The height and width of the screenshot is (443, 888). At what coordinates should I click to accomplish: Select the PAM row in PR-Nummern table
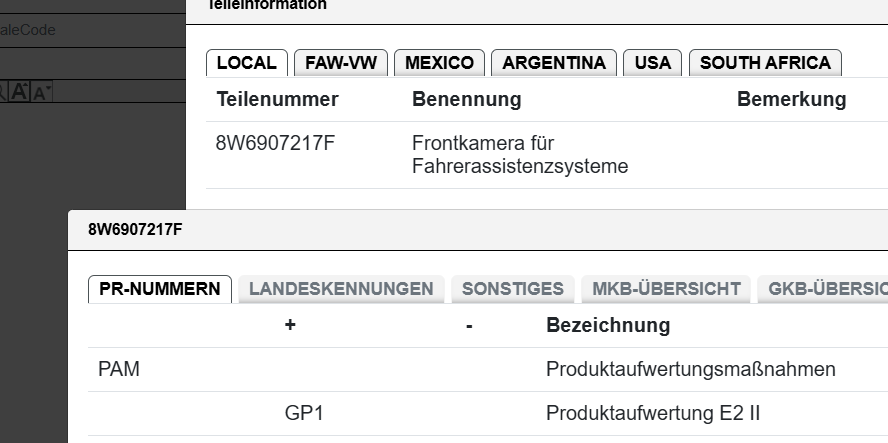click(119, 370)
